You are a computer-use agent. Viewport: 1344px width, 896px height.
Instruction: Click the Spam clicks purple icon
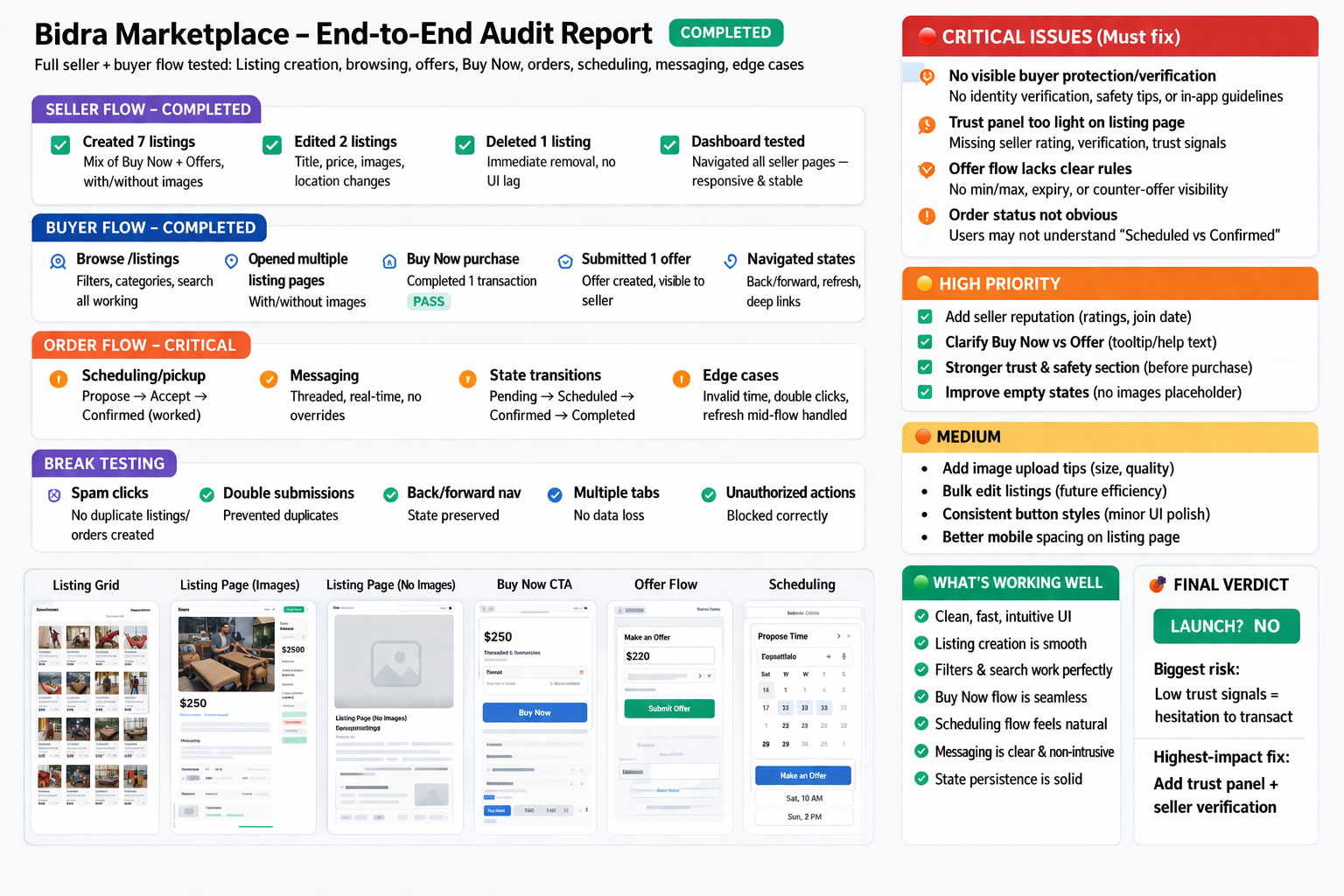[x=54, y=495]
